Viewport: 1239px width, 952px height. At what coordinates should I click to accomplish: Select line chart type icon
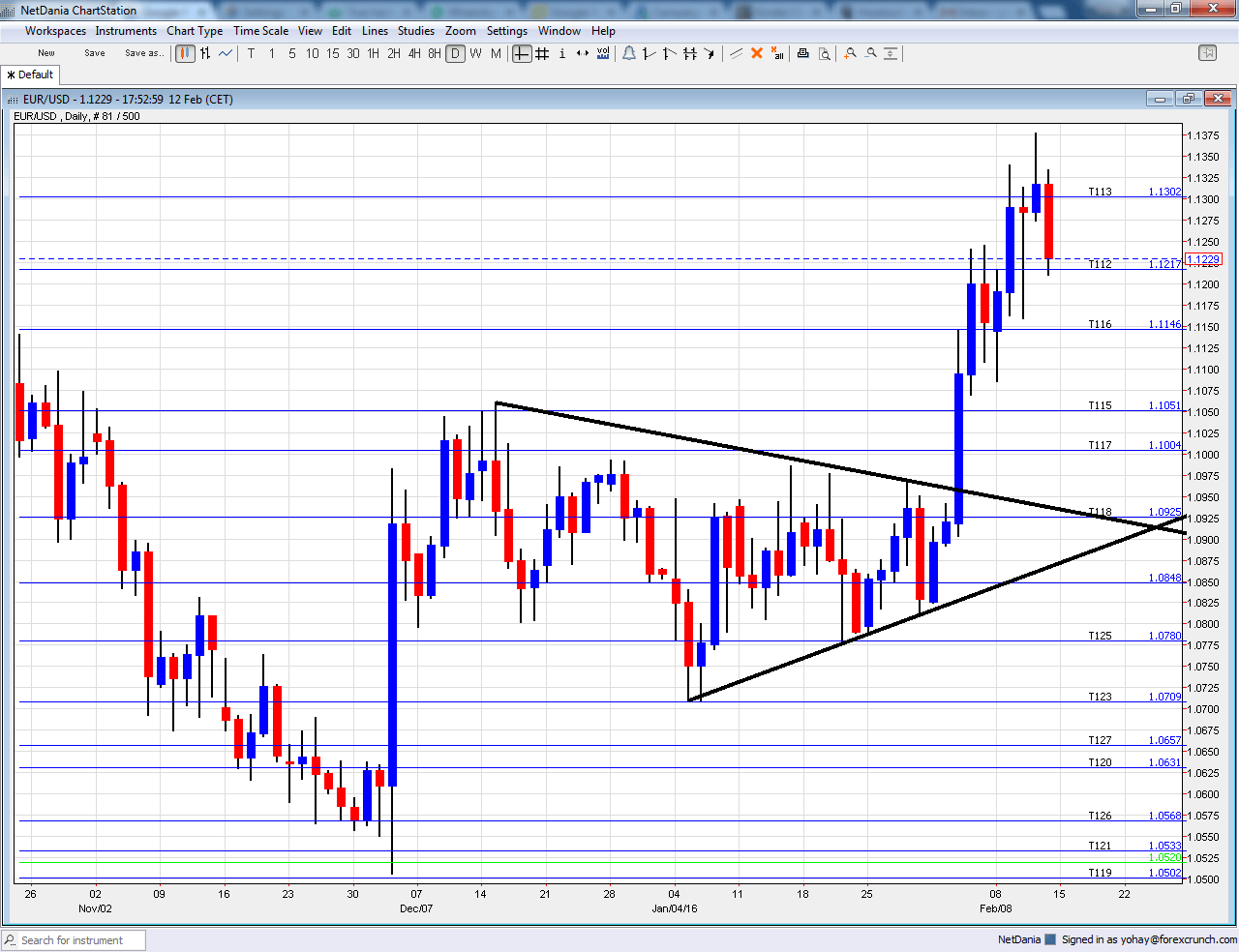(226, 53)
